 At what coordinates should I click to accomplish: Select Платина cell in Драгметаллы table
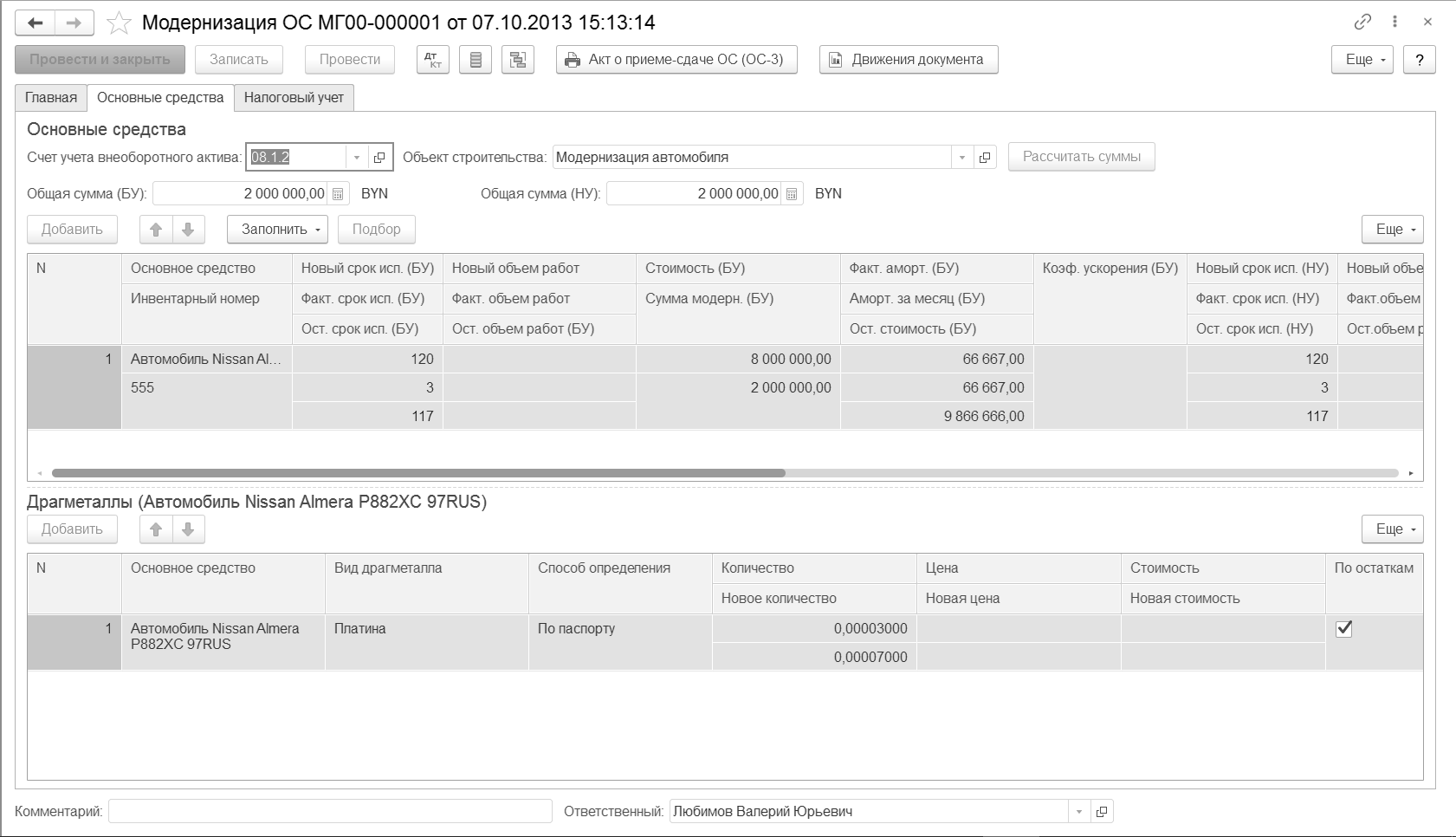click(x=427, y=643)
